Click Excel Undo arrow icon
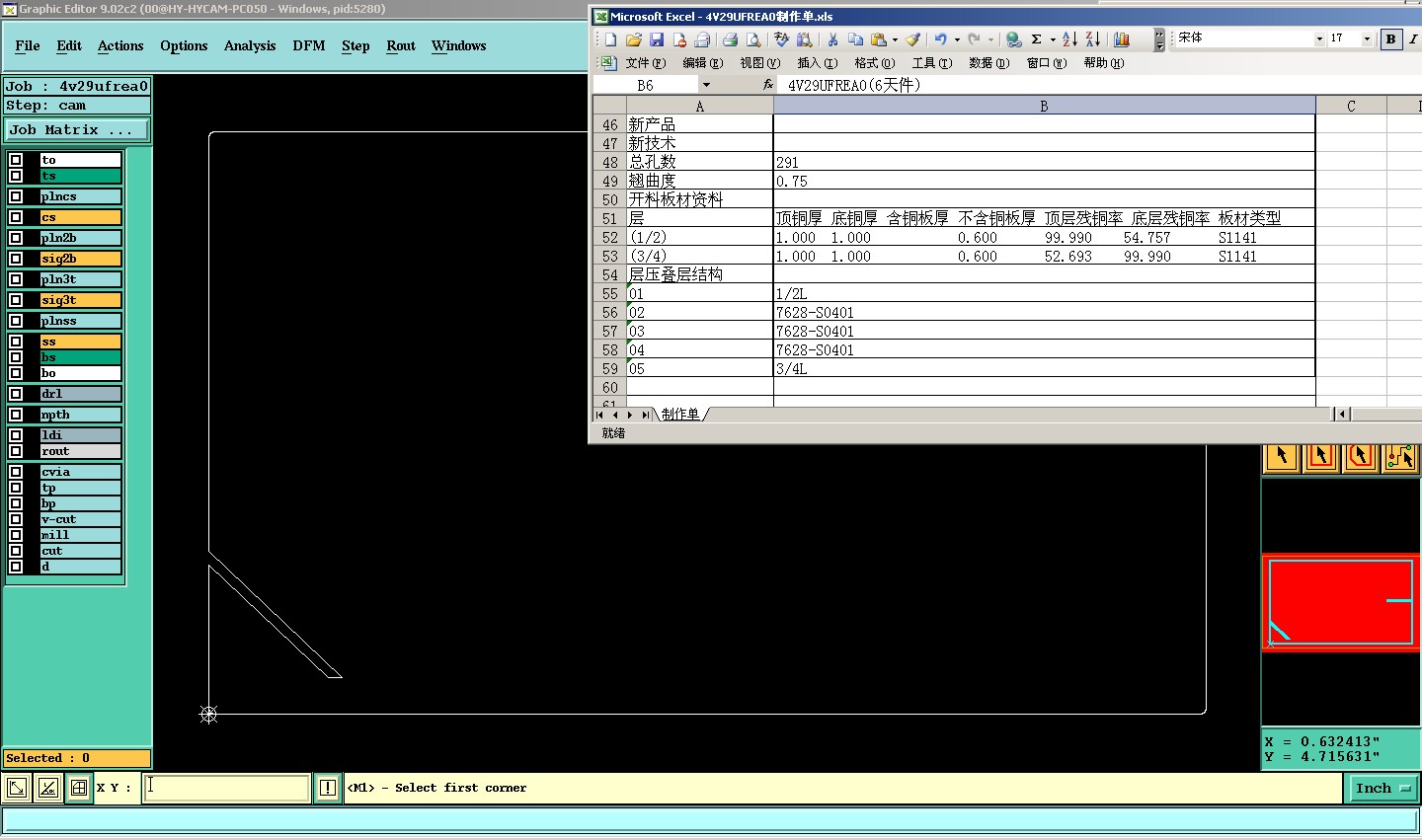The height and width of the screenshot is (840, 1422). pos(941,39)
